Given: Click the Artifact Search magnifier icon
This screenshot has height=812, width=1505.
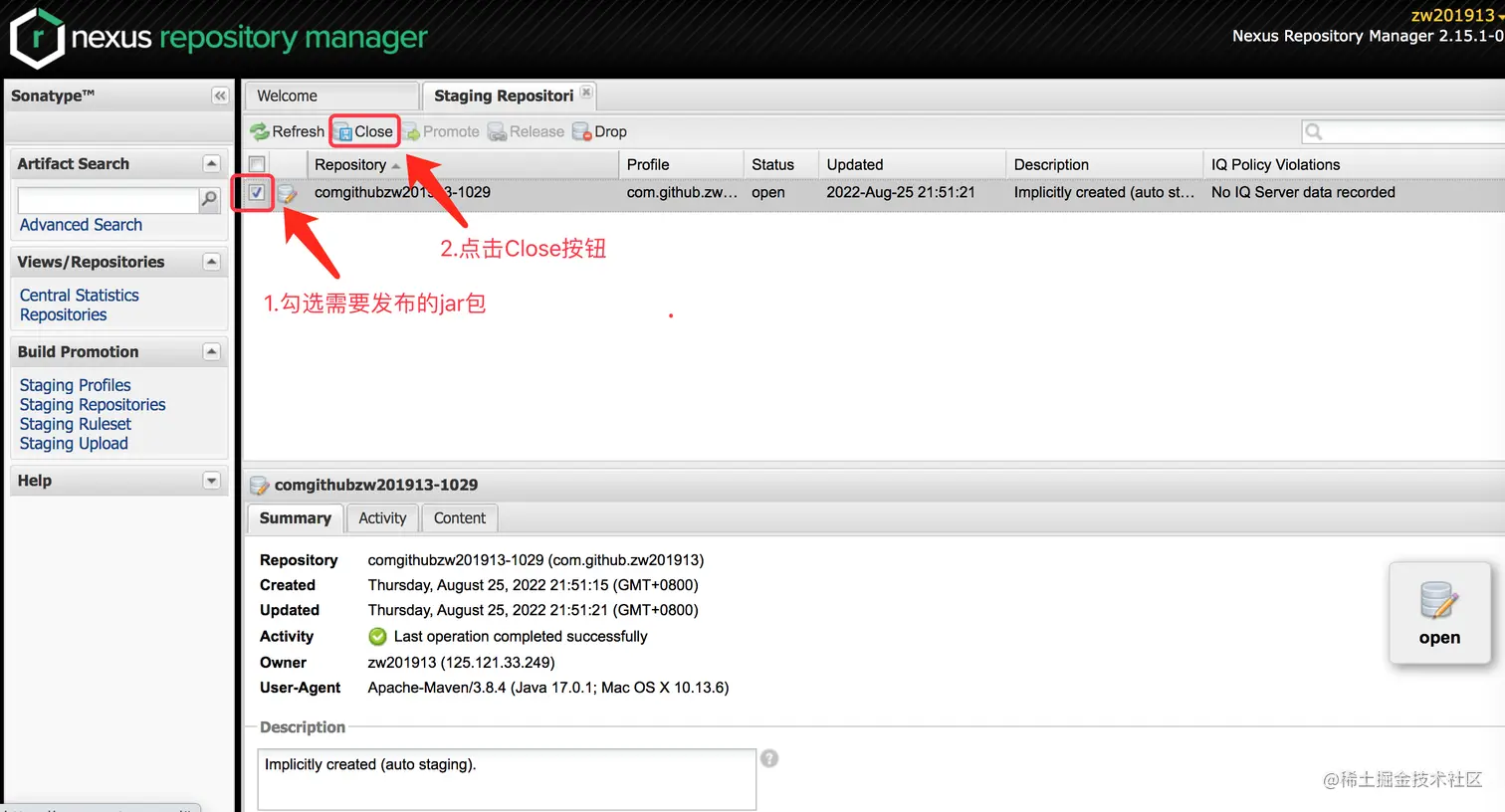Looking at the screenshot, I should click(x=209, y=199).
